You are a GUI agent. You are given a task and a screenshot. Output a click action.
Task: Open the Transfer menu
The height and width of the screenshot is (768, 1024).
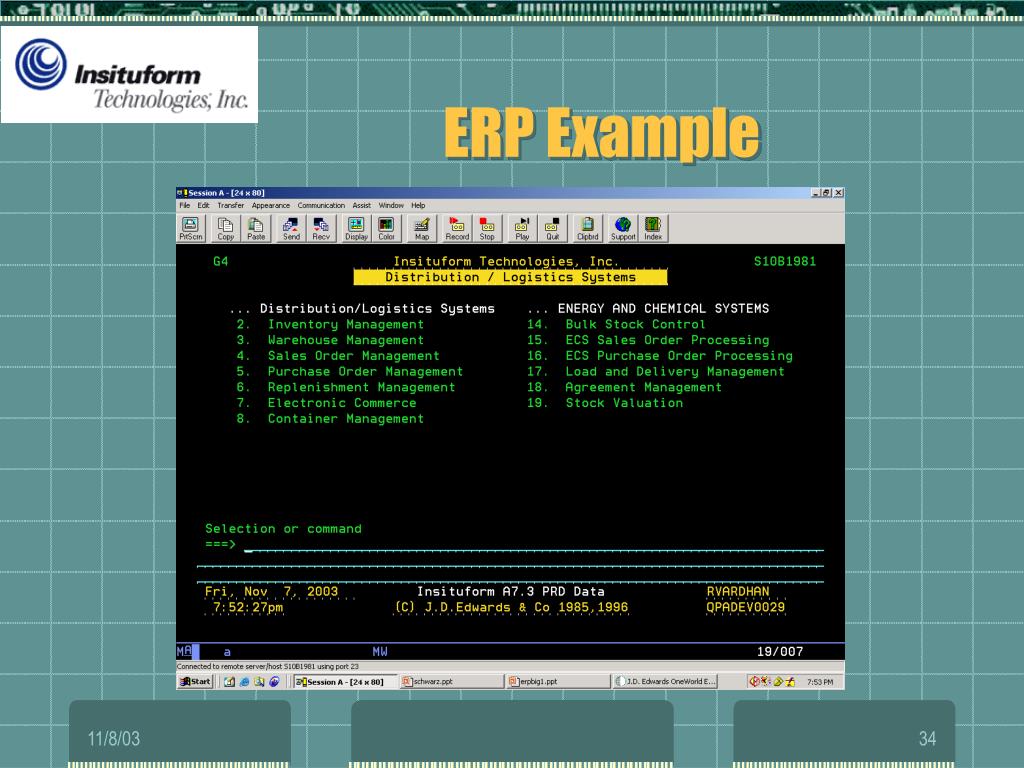tap(231, 205)
